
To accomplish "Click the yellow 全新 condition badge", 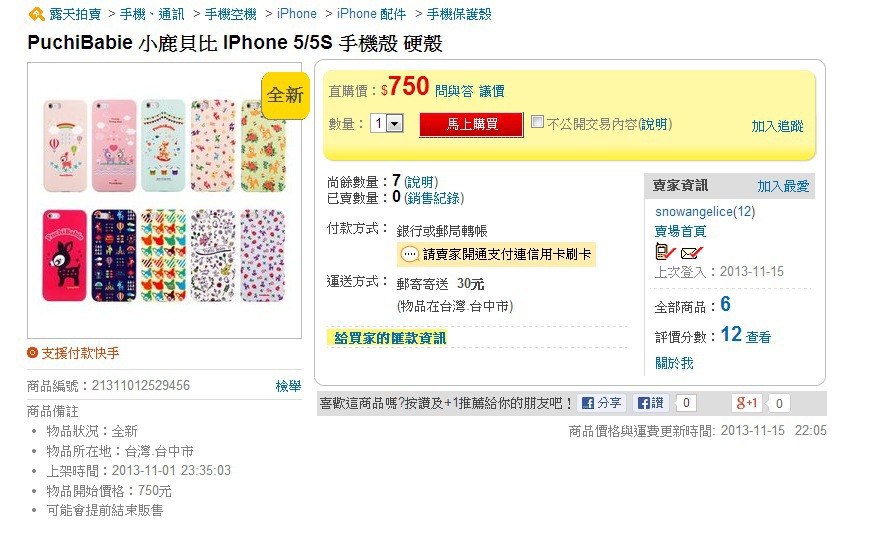I will click(x=285, y=95).
